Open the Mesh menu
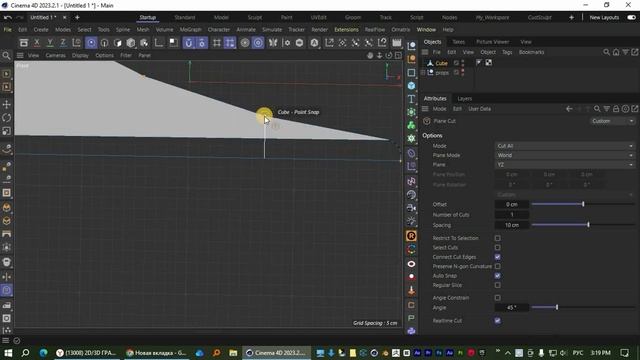The image size is (640, 360). pyautogui.click(x=142, y=29)
